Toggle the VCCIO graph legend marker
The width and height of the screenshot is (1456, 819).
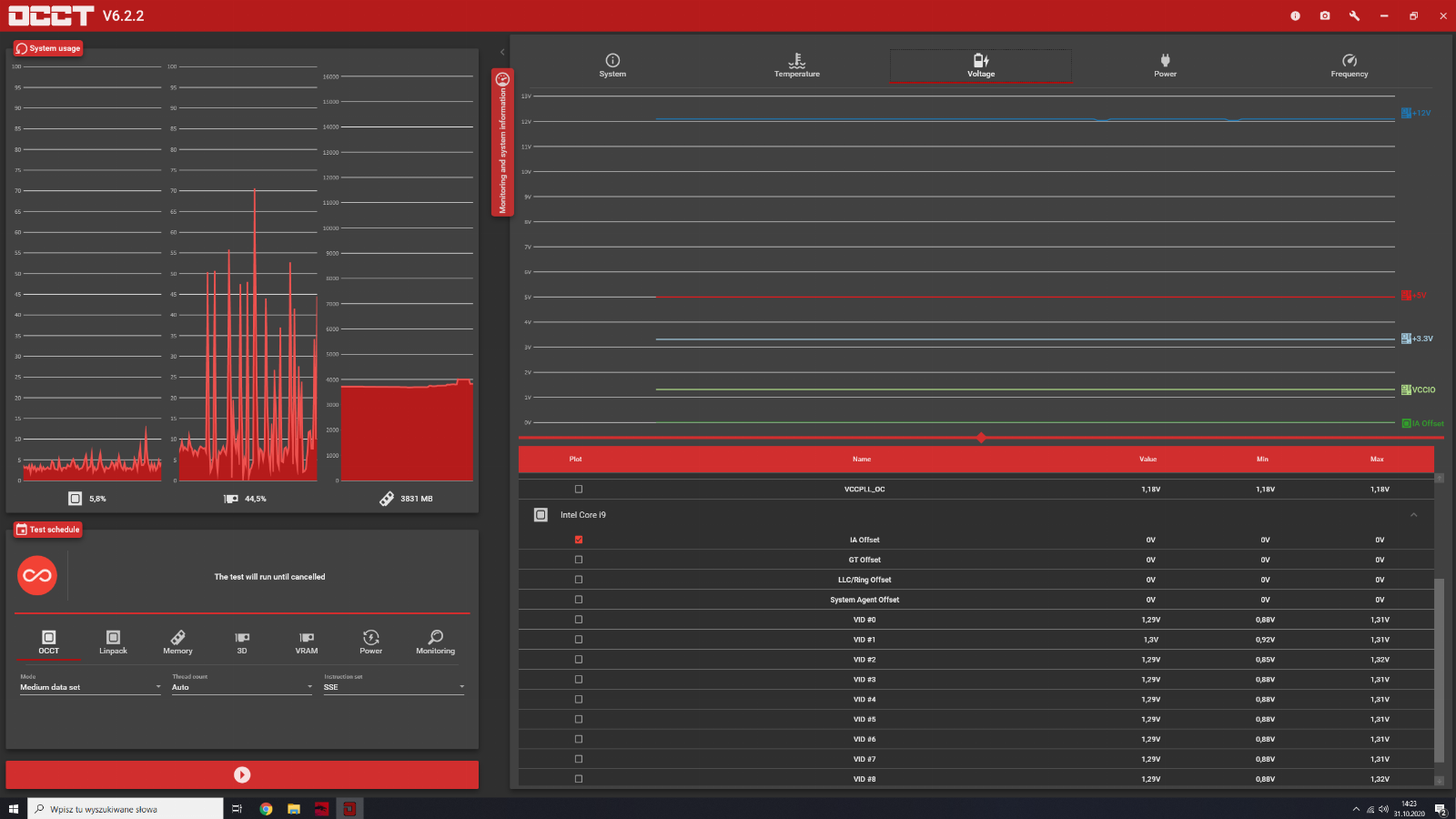click(1406, 389)
